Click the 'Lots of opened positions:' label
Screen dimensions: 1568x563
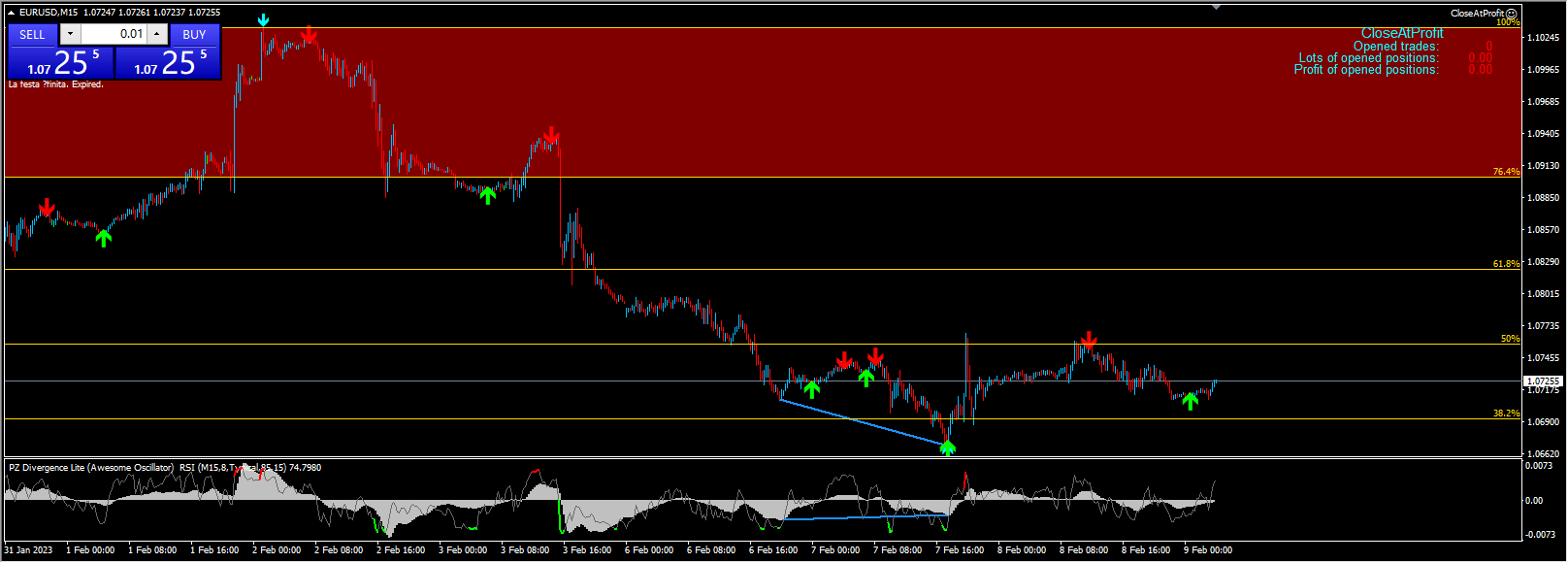point(1369,57)
